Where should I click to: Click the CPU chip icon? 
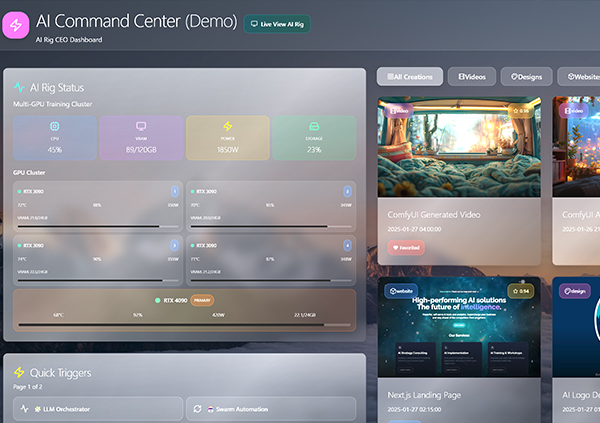(55, 126)
